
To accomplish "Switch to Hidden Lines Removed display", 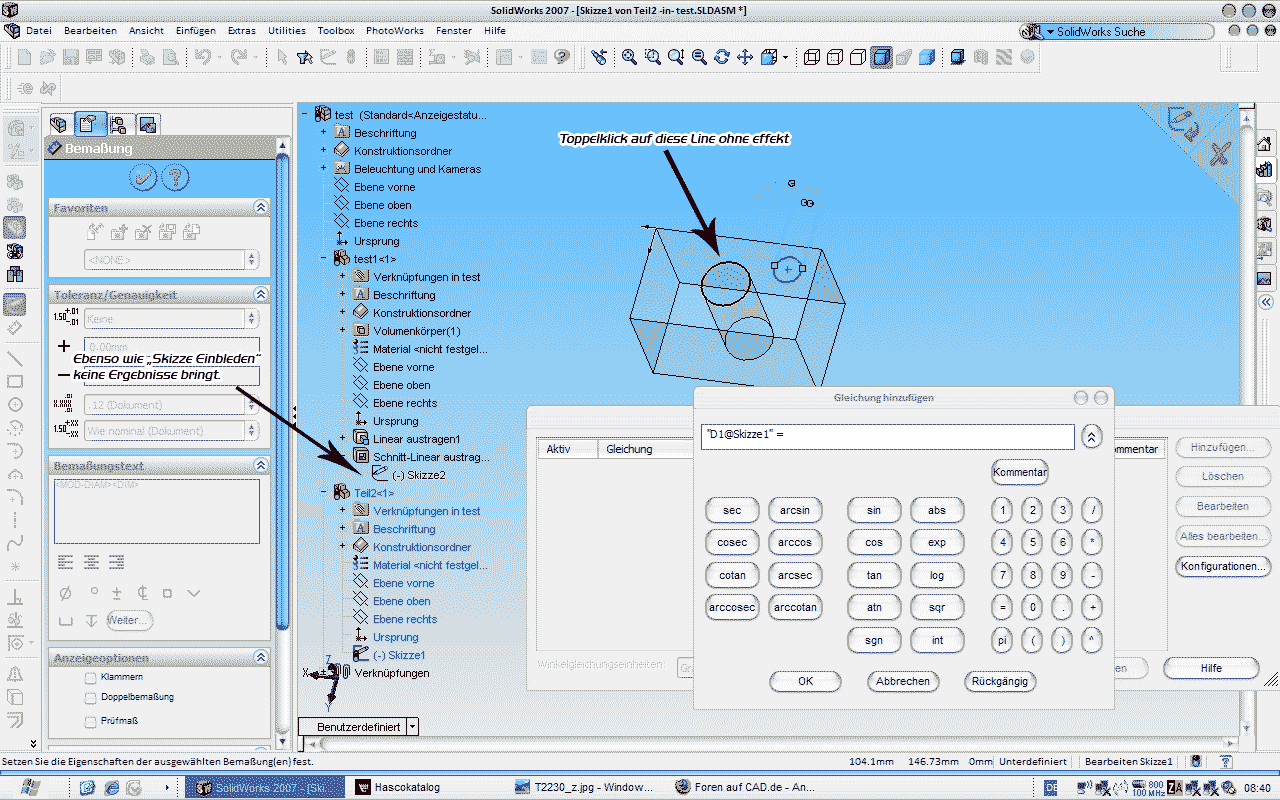I will 858,57.
